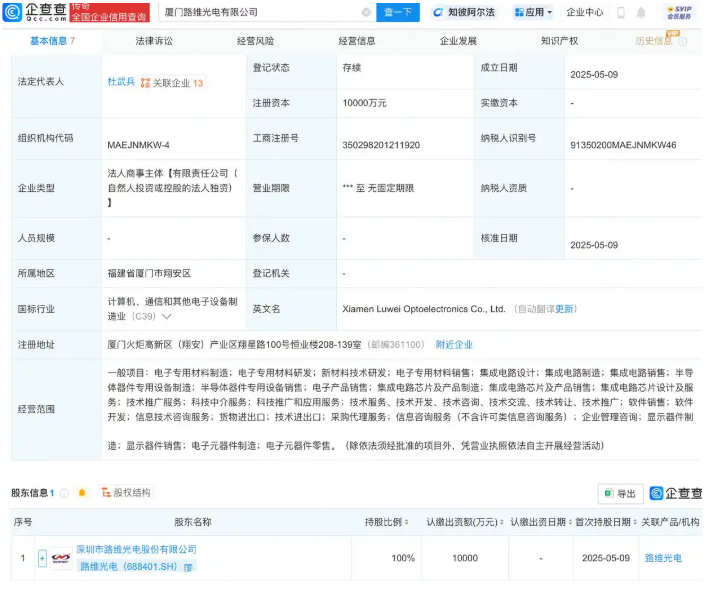The width and height of the screenshot is (707, 590).
Task: Click the 福建省厦门市翔安区 region value
Action: coord(149,274)
